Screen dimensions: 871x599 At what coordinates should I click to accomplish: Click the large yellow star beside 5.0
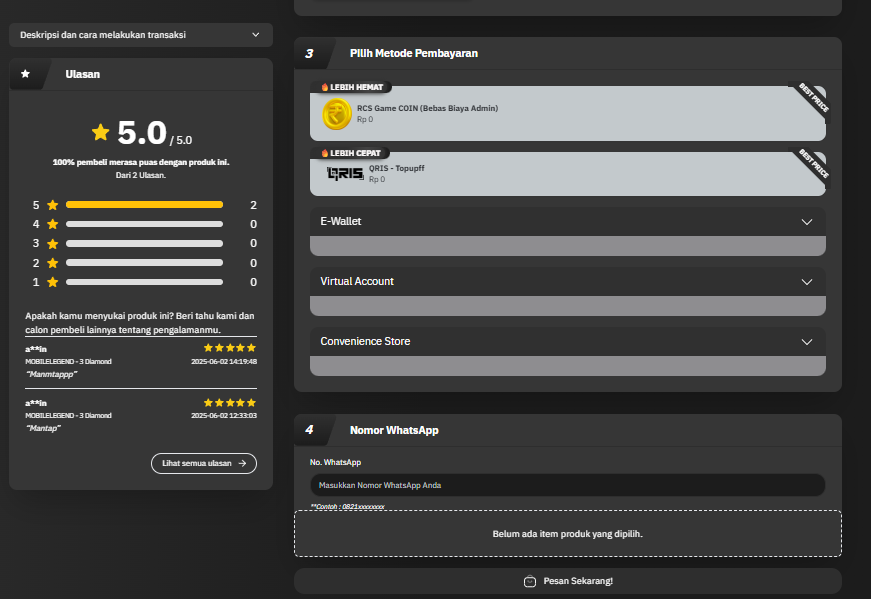(x=100, y=132)
